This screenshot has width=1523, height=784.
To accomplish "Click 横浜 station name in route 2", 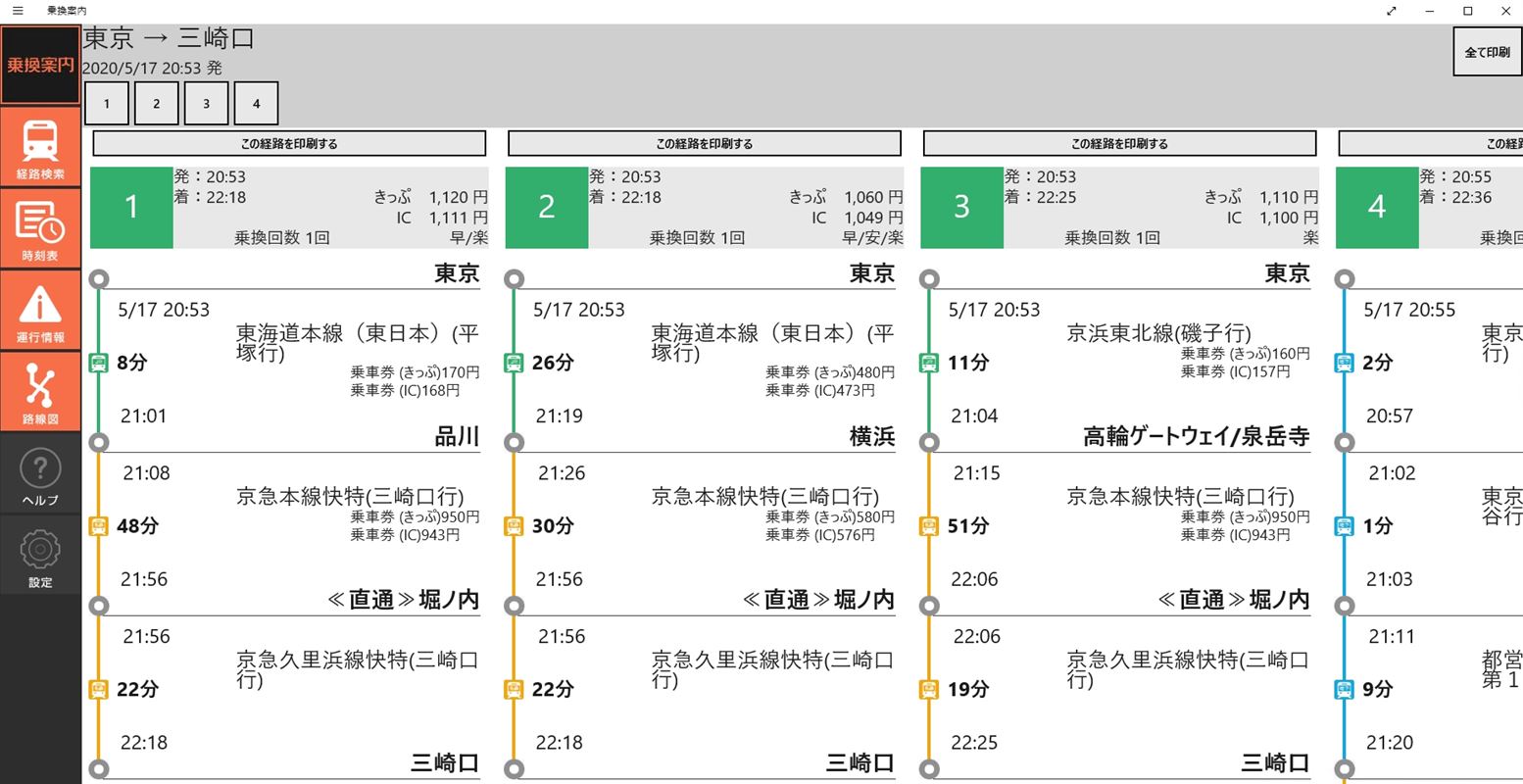I will (872, 436).
